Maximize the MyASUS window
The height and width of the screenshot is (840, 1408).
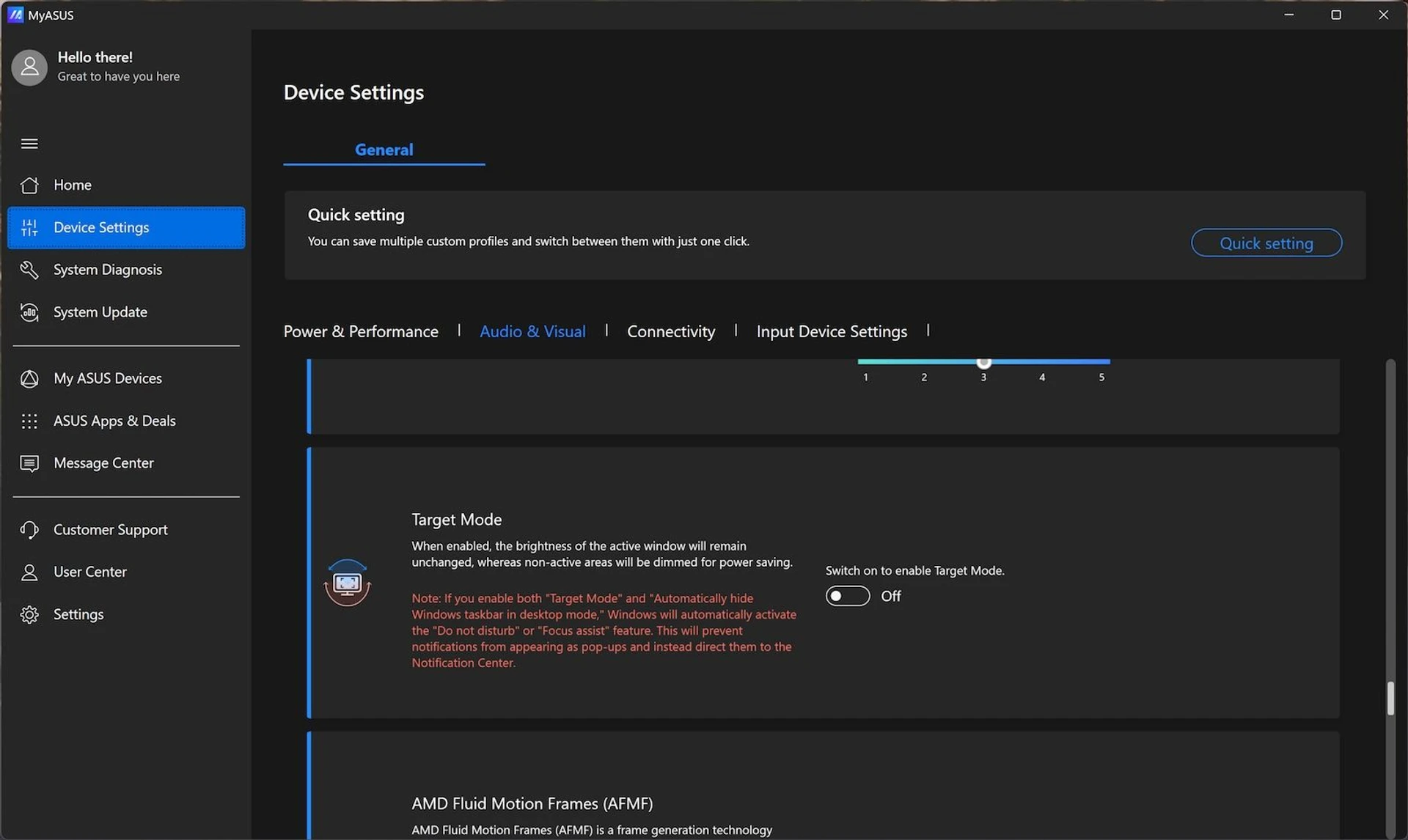[x=1336, y=15]
